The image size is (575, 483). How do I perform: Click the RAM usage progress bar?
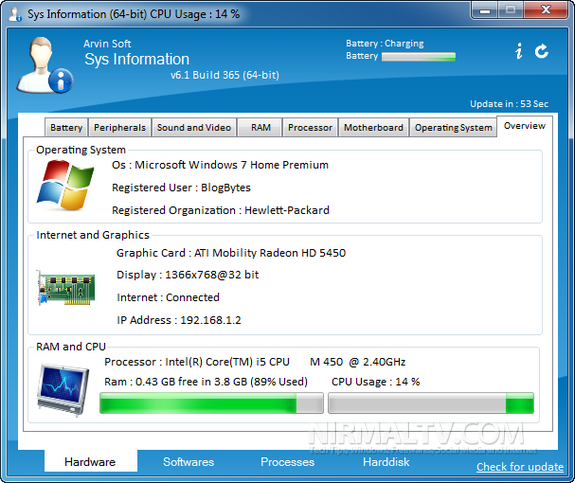coord(212,403)
